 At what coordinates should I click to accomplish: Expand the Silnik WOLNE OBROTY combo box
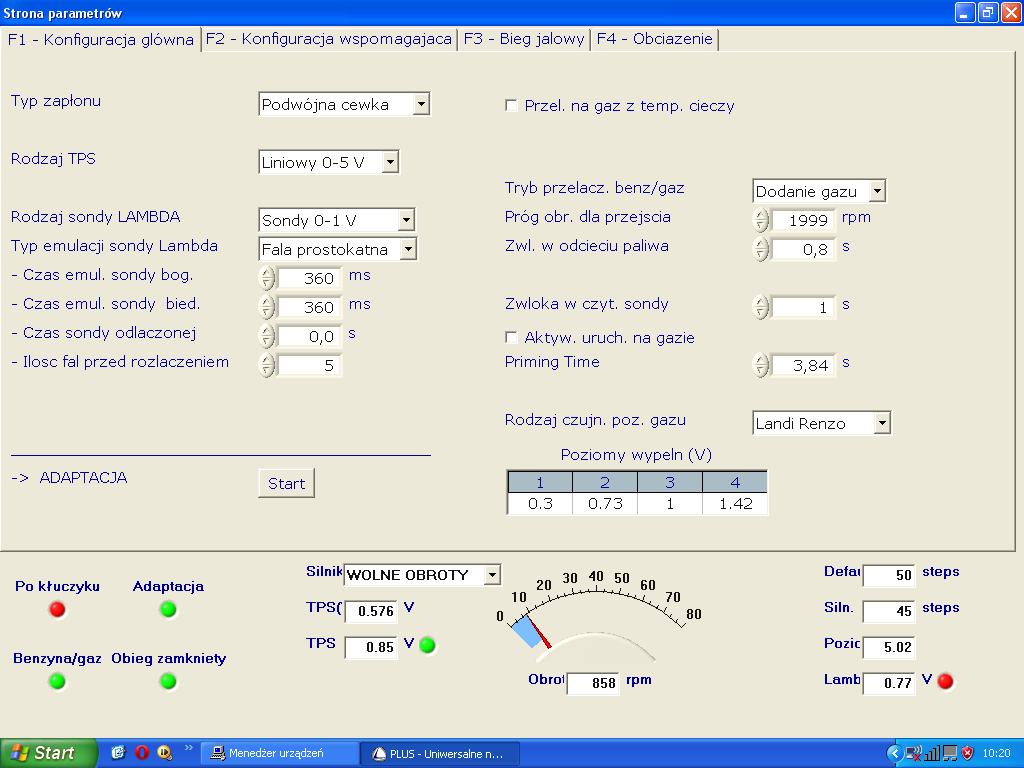coord(491,575)
